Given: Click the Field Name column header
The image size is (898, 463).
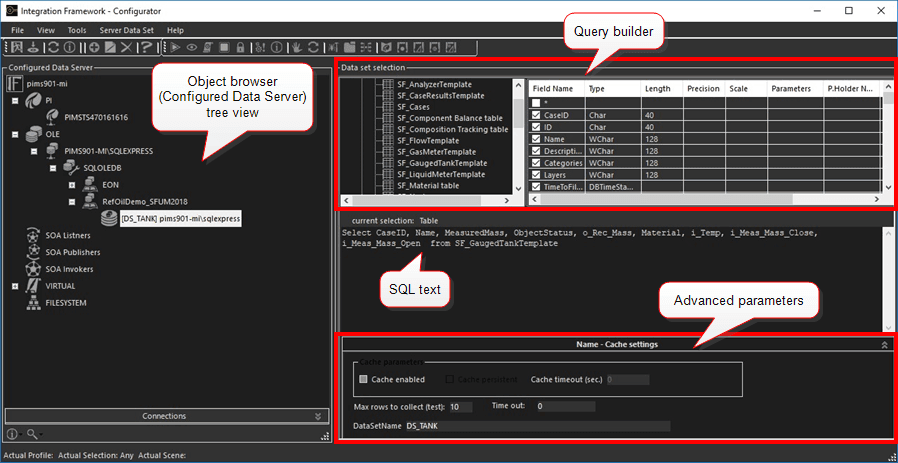Looking at the screenshot, I should click(556, 89).
